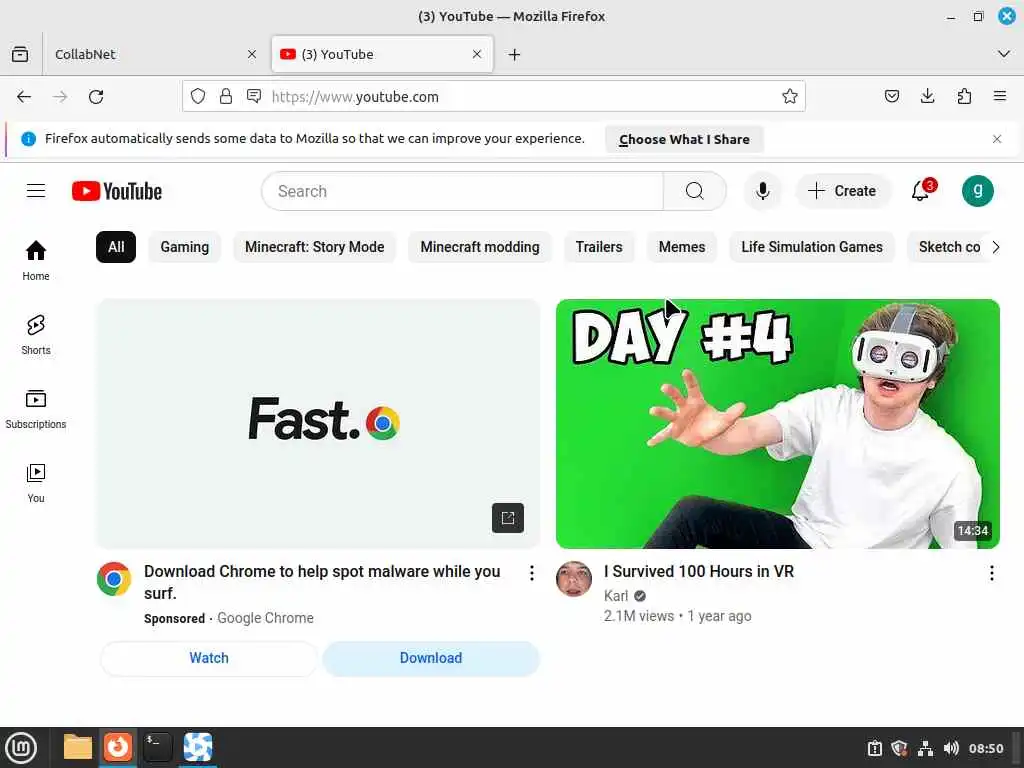Start voice search with microphone icon
This screenshot has height=768, width=1024.
(762, 191)
